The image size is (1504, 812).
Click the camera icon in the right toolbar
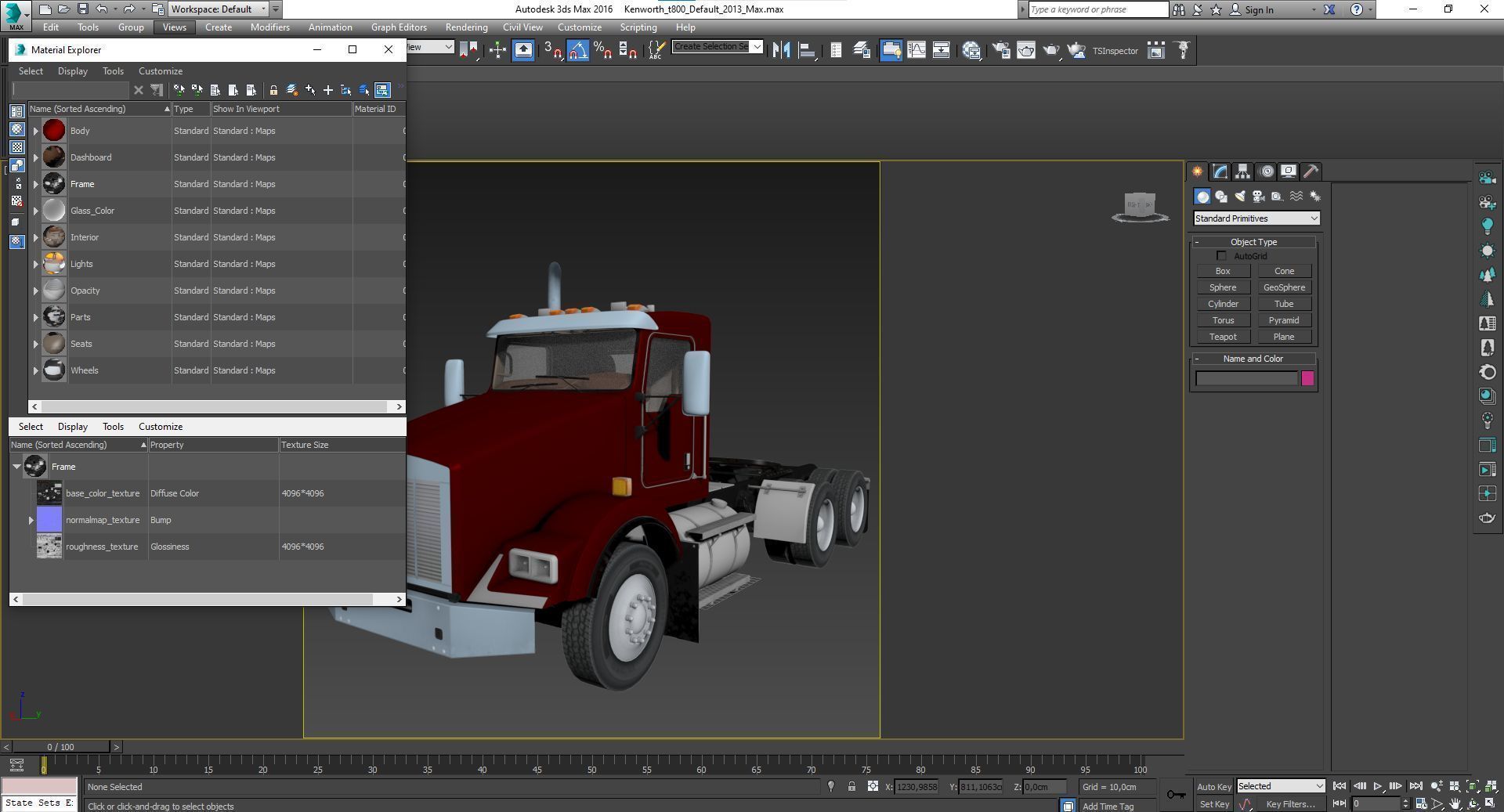[x=1487, y=178]
